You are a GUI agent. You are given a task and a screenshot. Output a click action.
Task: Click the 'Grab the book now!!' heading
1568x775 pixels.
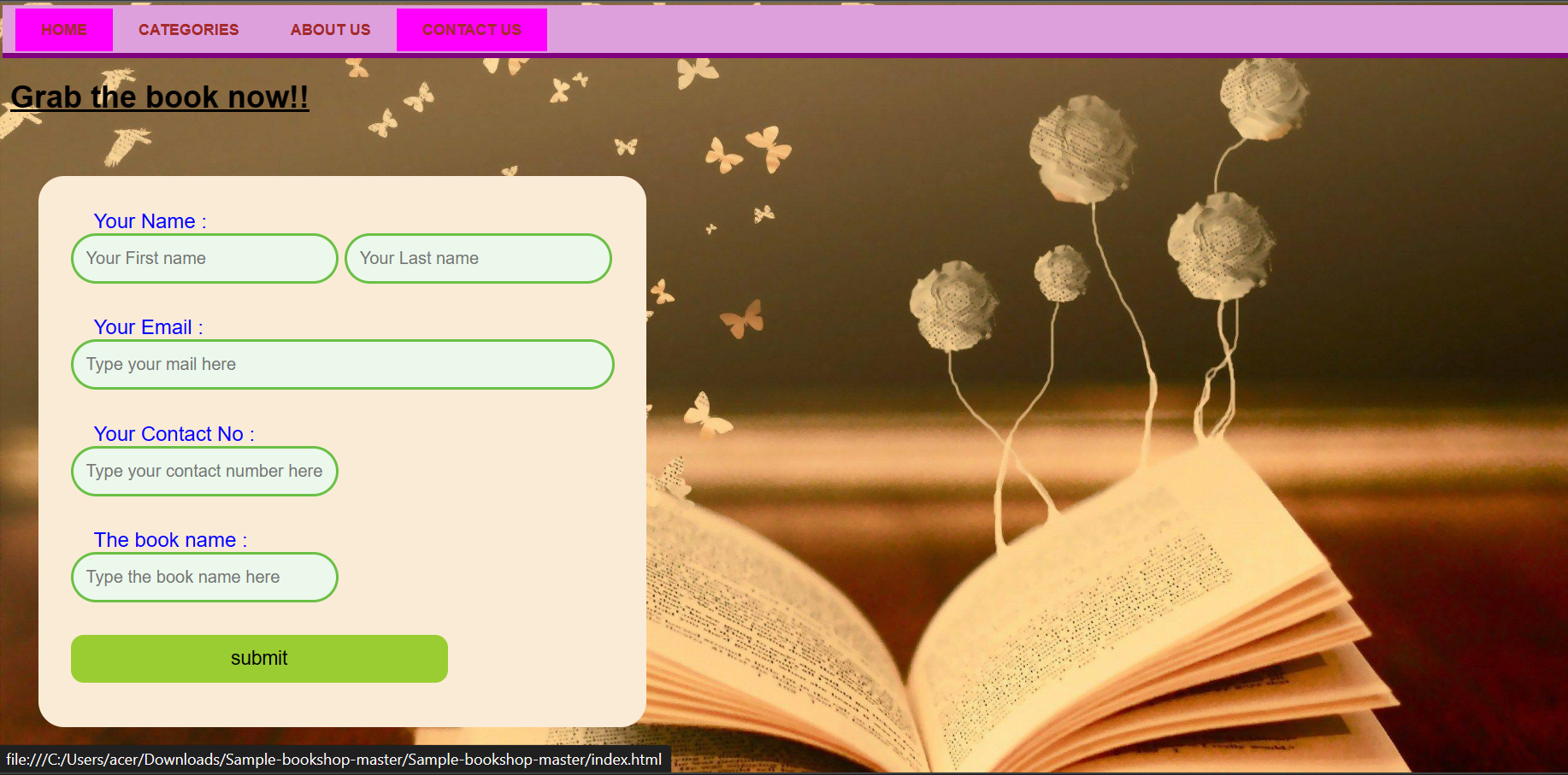tap(159, 97)
